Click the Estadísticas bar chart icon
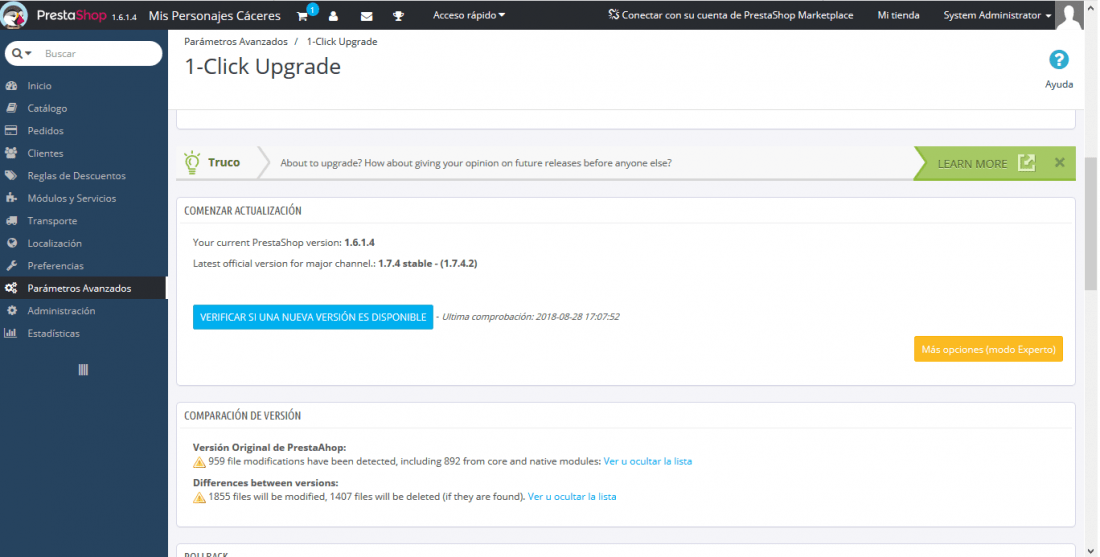The image size is (1100, 557). pyautogui.click(x=11, y=333)
